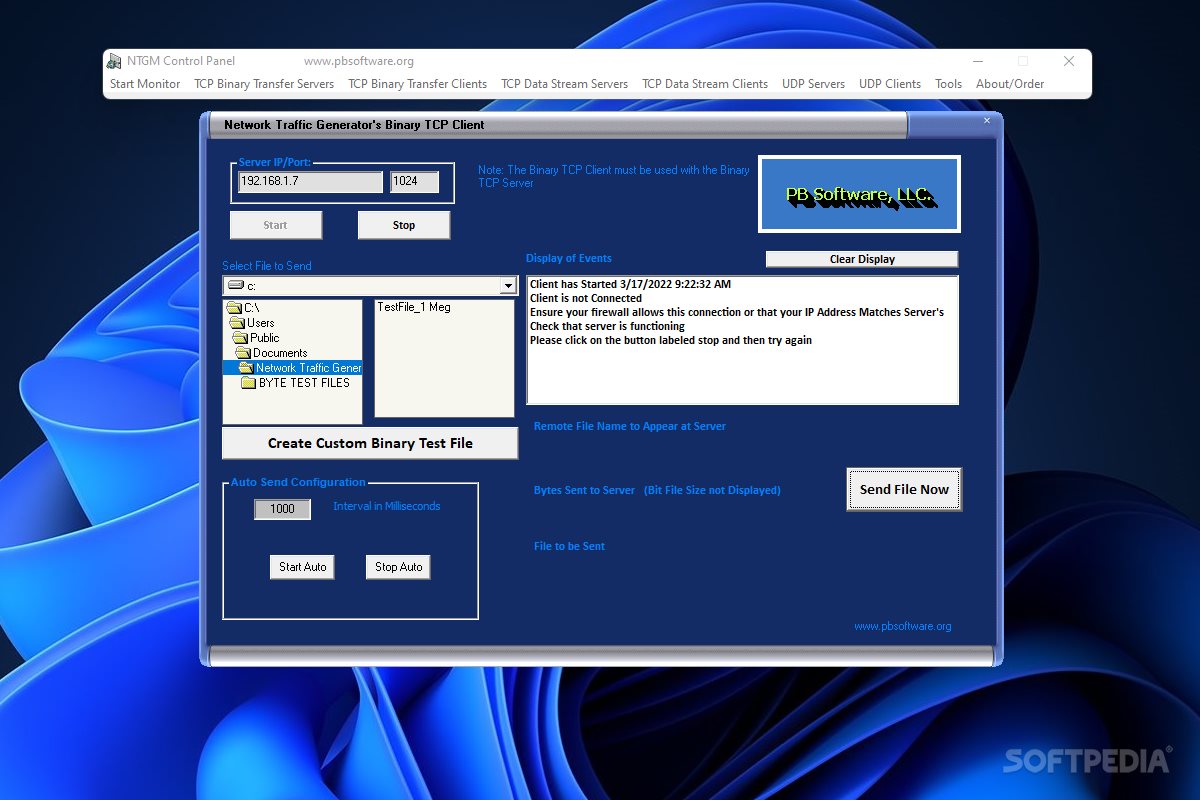Select the Network Traffic Gener folder row

click(293, 368)
